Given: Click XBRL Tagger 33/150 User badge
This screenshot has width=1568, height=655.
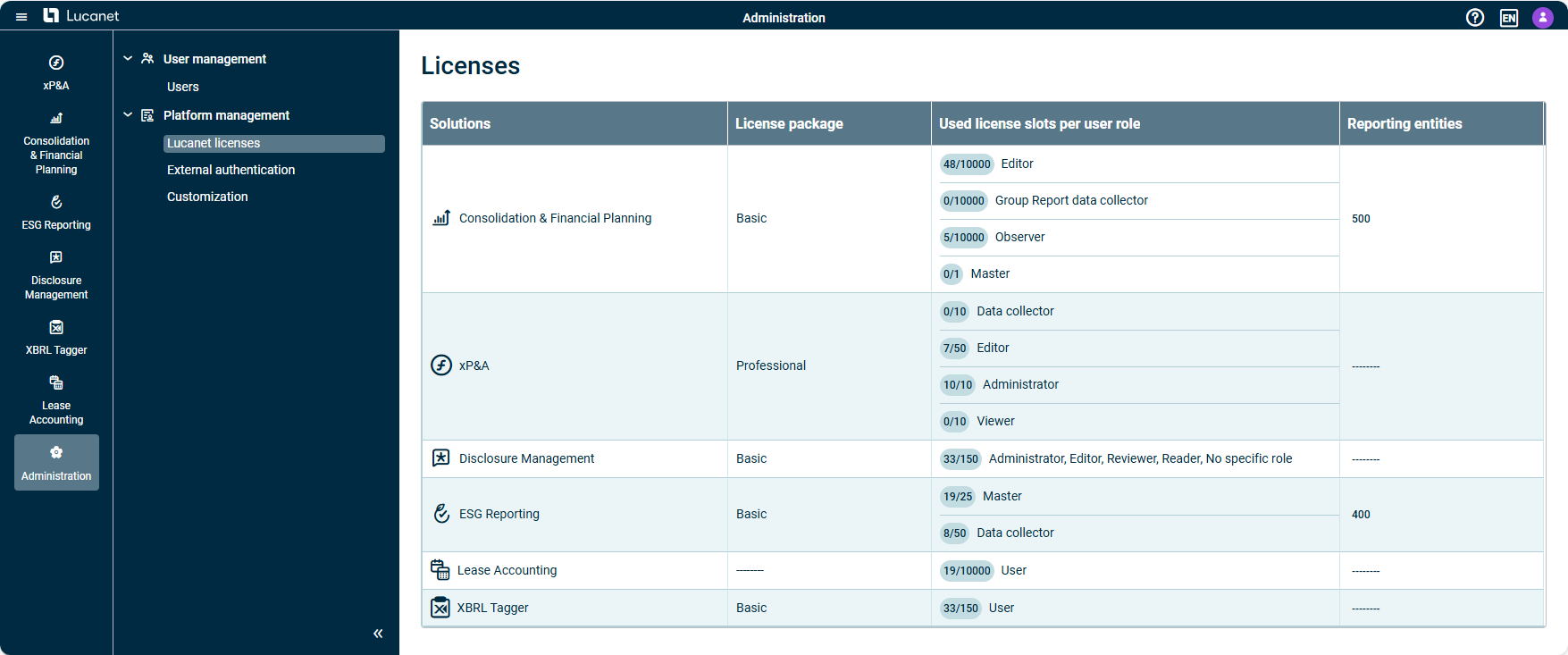Looking at the screenshot, I should pyautogui.click(x=960, y=608).
